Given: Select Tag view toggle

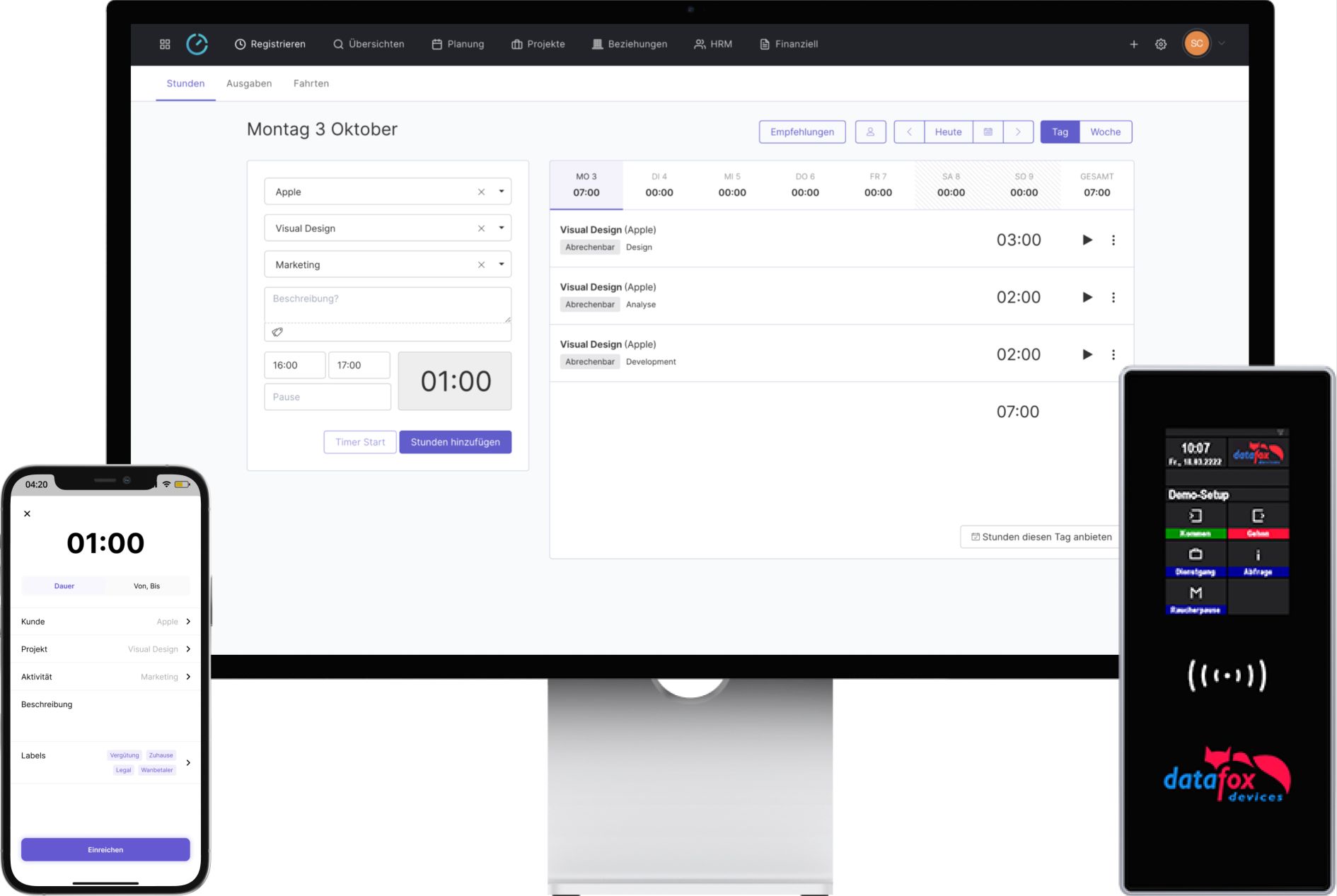Looking at the screenshot, I should 1059,132.
